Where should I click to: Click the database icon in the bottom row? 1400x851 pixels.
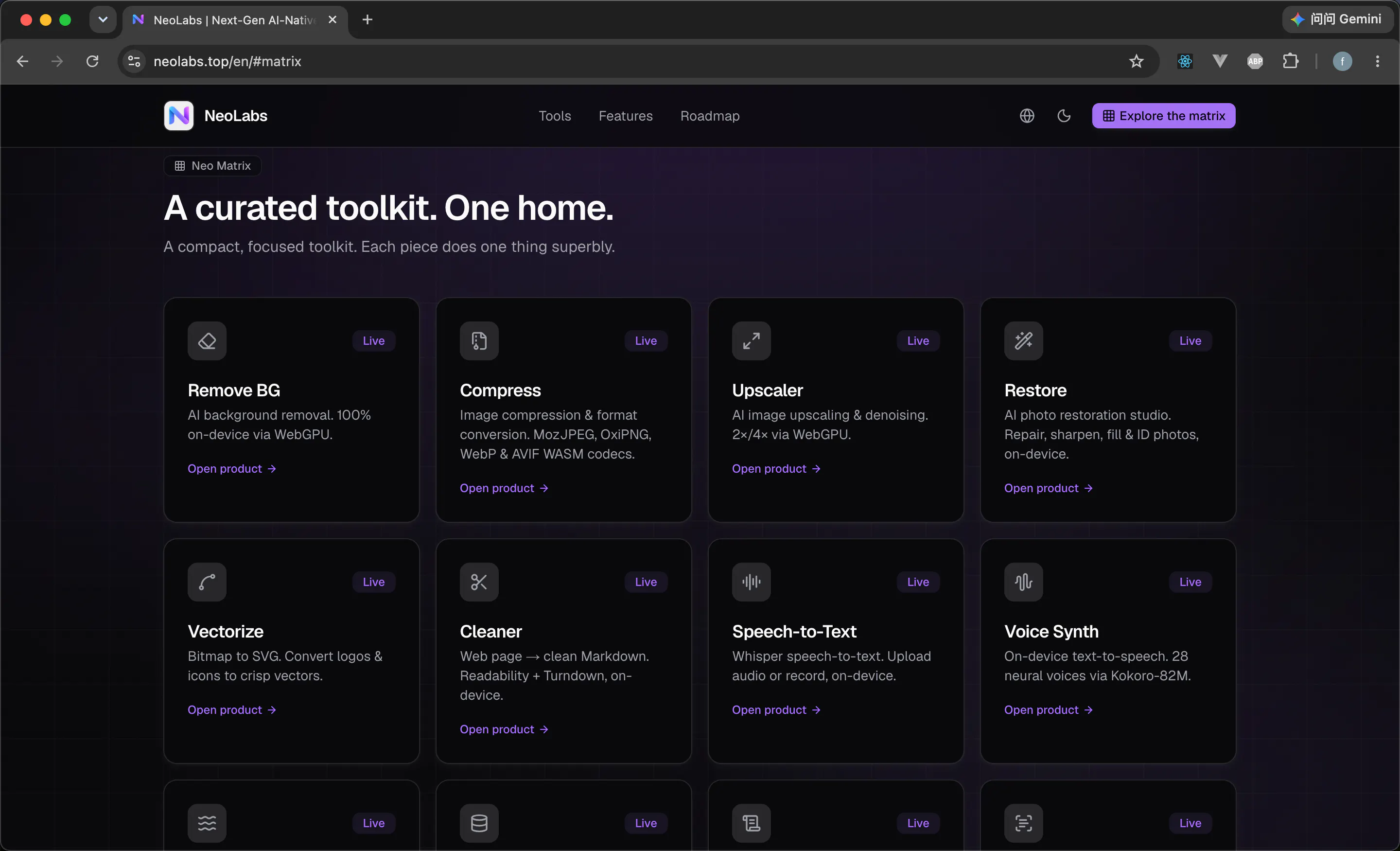pyautogui.click(x=479, y=823)
